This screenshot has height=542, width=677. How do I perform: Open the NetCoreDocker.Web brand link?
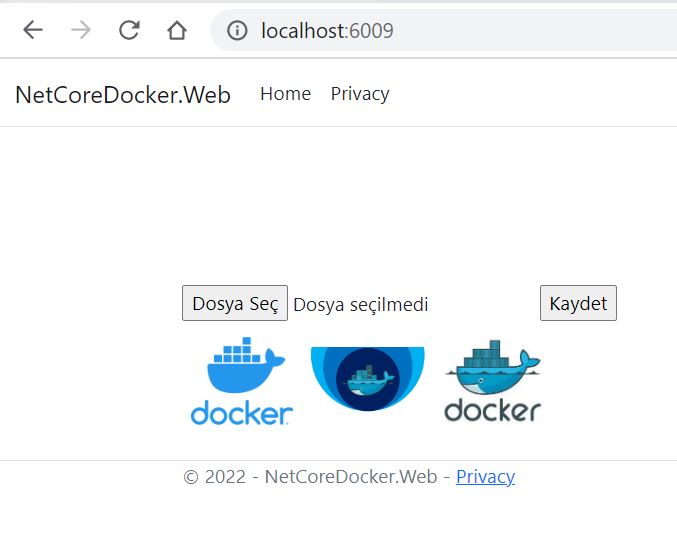(x=122, y=95)
